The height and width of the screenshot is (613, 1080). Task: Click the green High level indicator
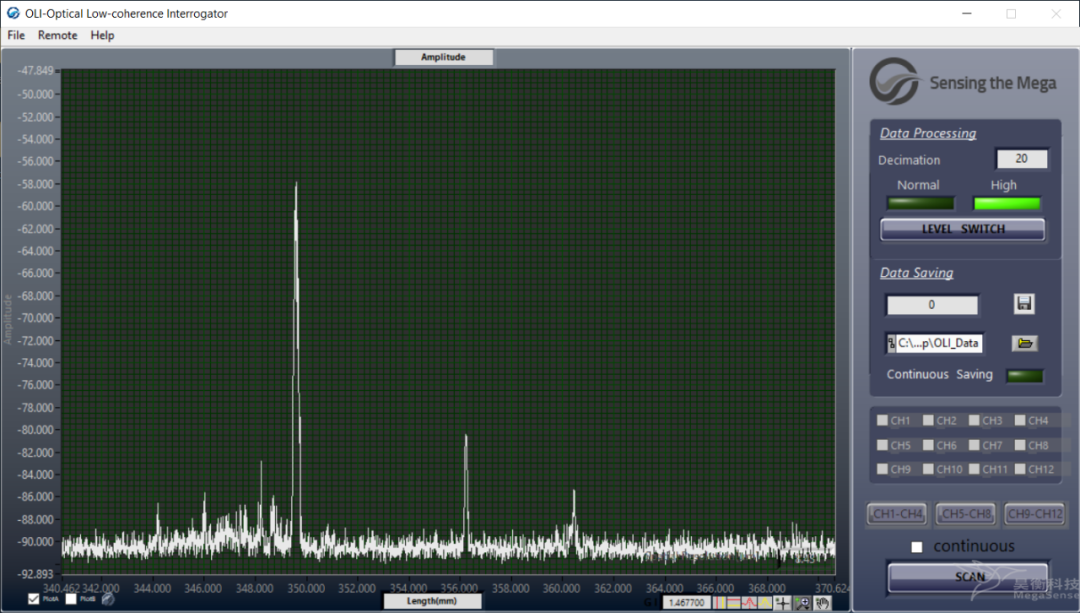[x=1006, y=204]
